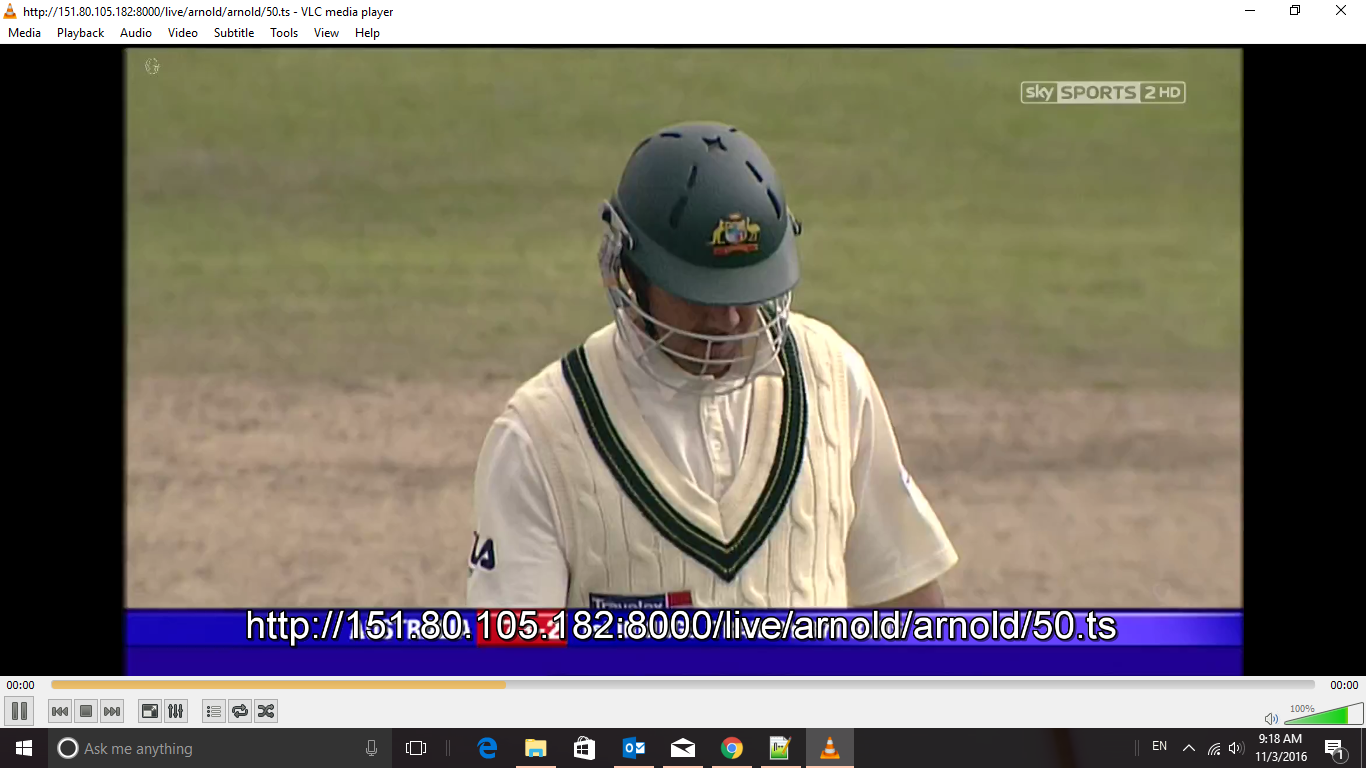Open the Help menu

367,33
